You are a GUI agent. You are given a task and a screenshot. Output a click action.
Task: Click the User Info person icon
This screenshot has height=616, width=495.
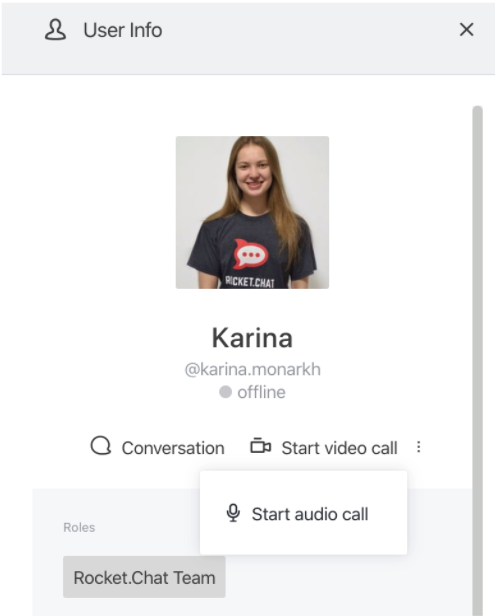[x=55, y=30]
